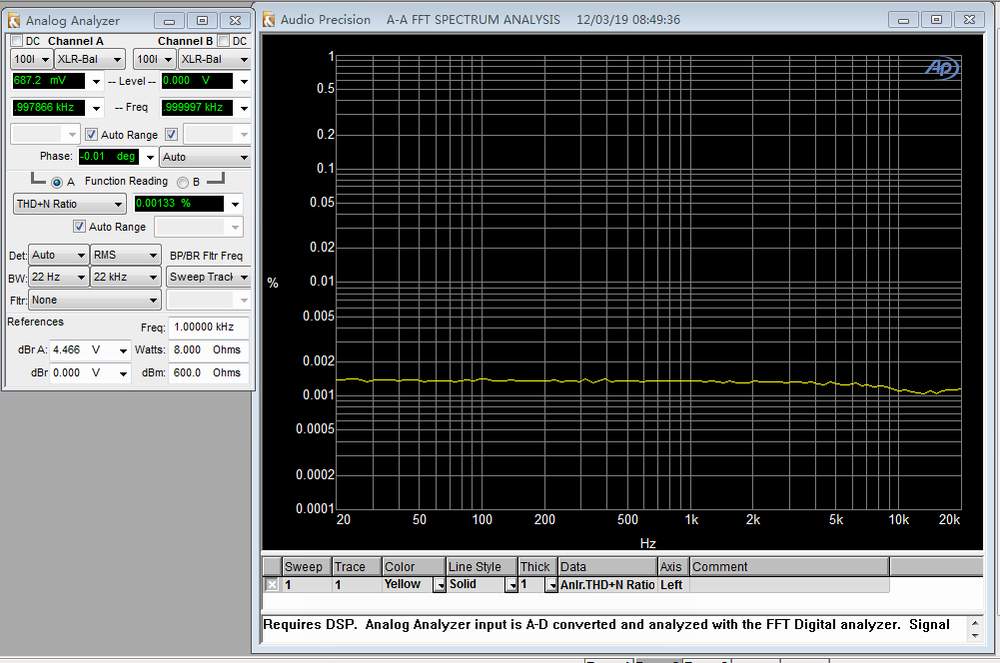Click the Color column header in the legend
This screenshot has height=663, width=1000.
414,567
